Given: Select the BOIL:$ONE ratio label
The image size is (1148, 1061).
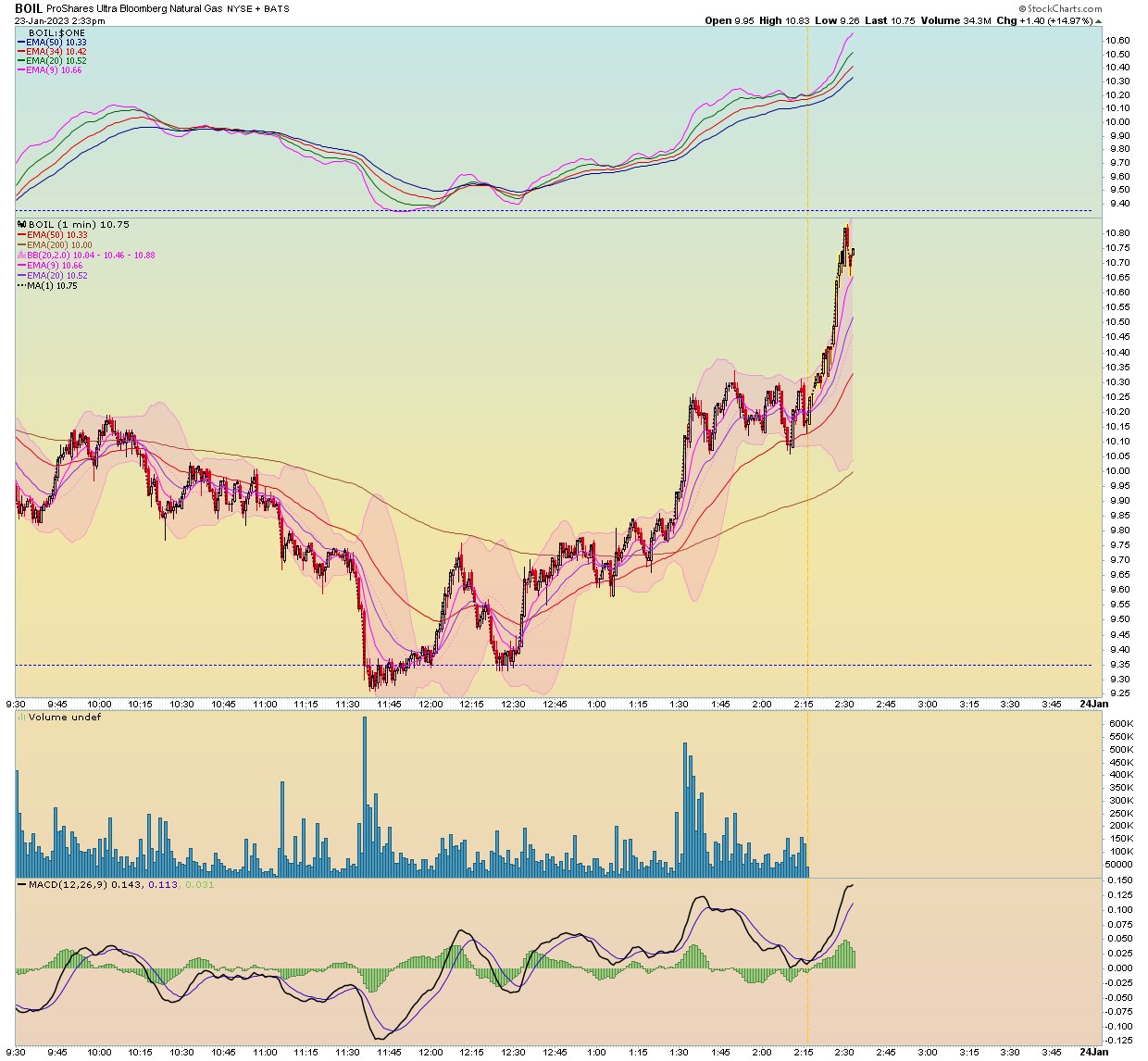Looking at the screenshot, I should [x=56, y=32].
